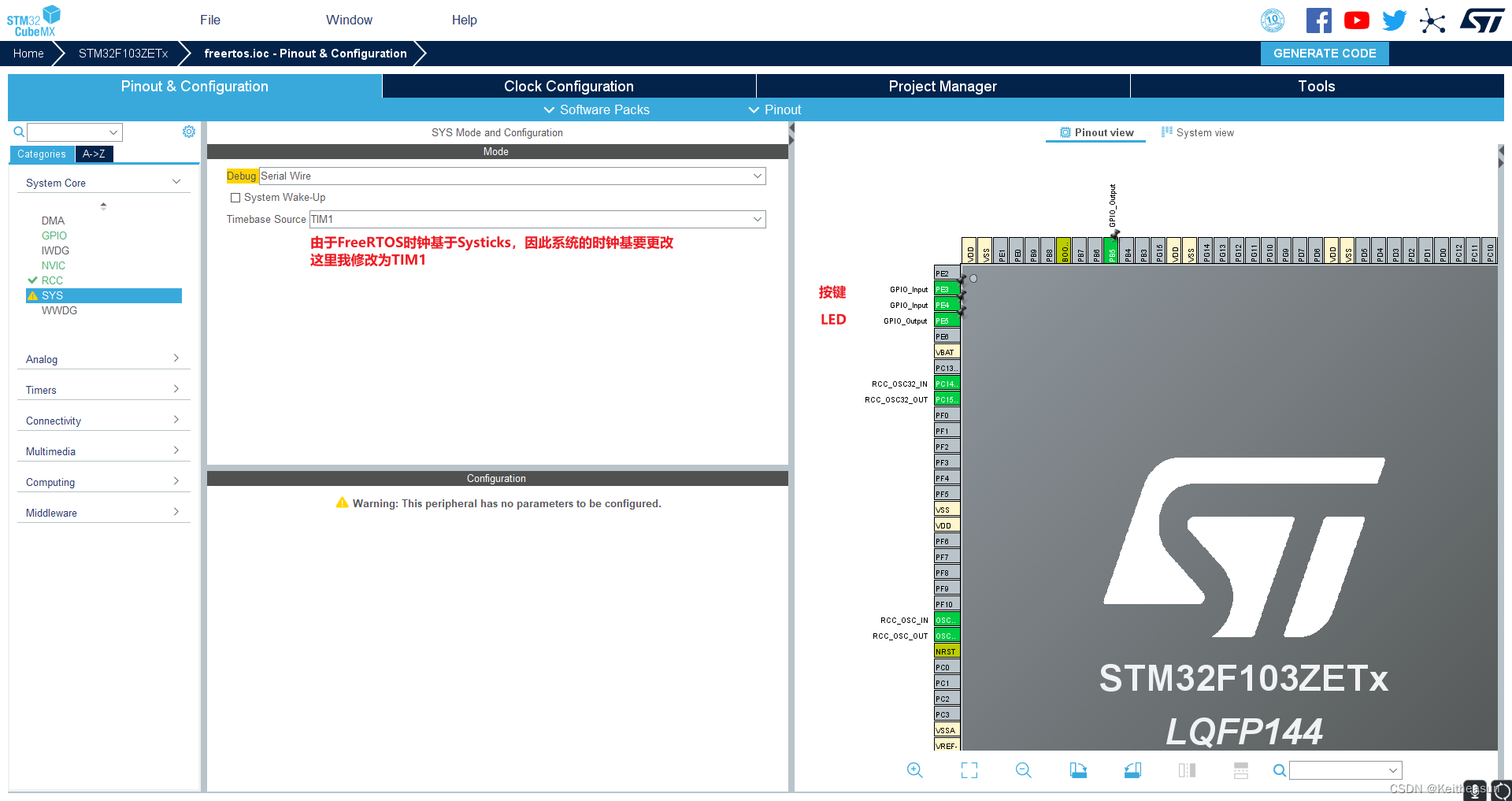The image size is (1512, 801).
Task: Click the ST community network icon
Action: point(1432,20)
